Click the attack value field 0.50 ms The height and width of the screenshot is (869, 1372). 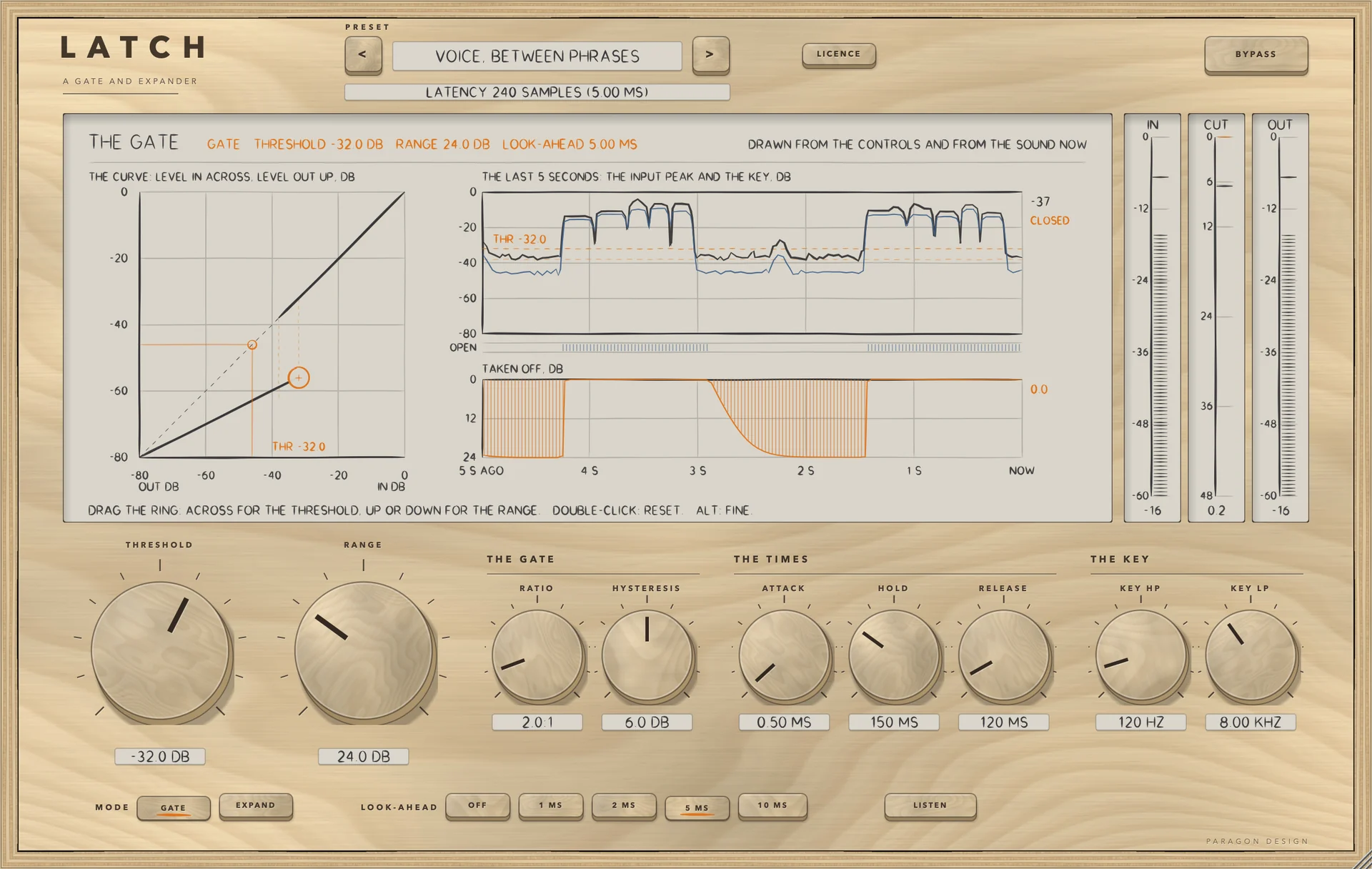click(x=785, y=722)
